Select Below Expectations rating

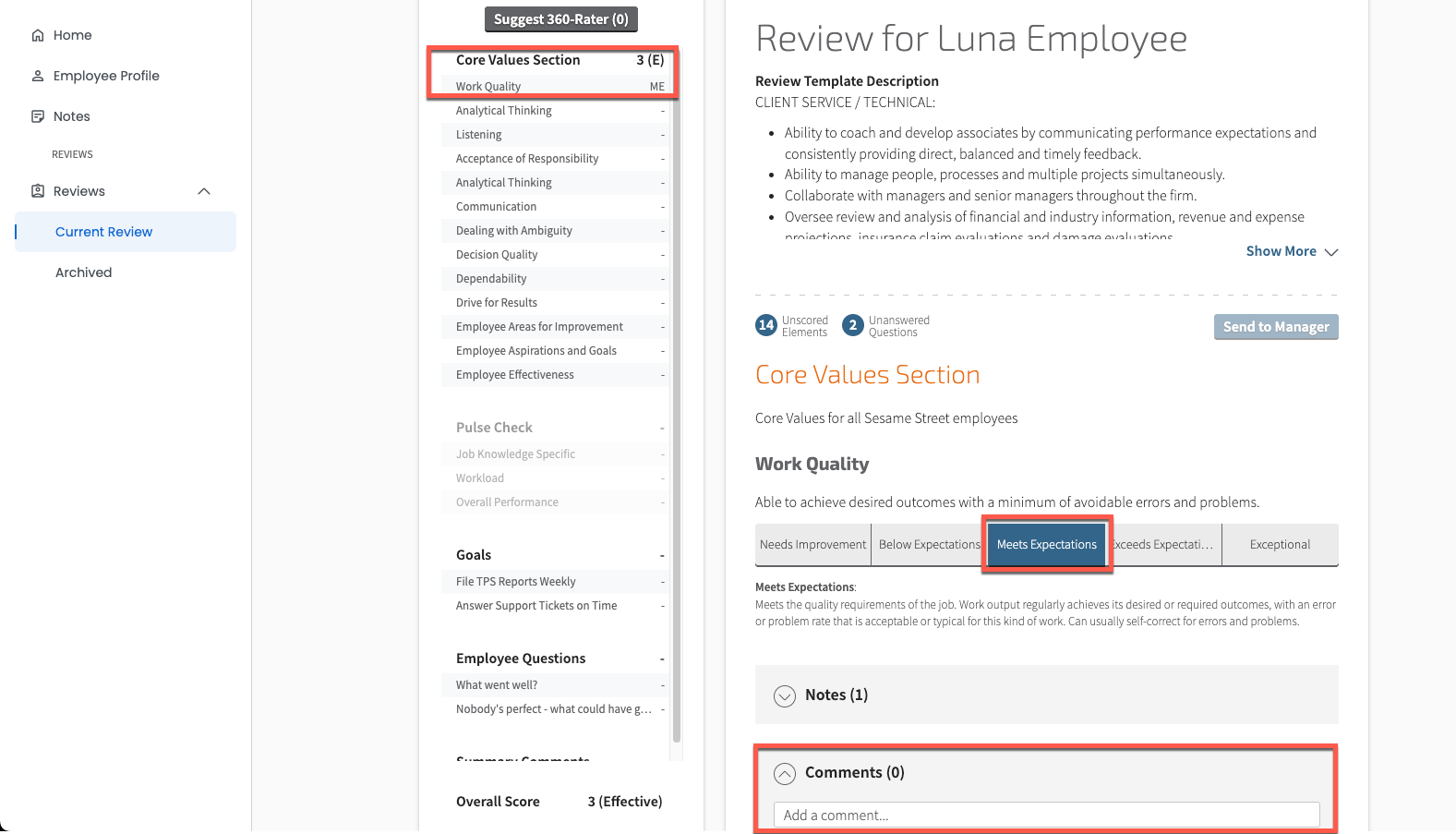(x=929, y=545)
